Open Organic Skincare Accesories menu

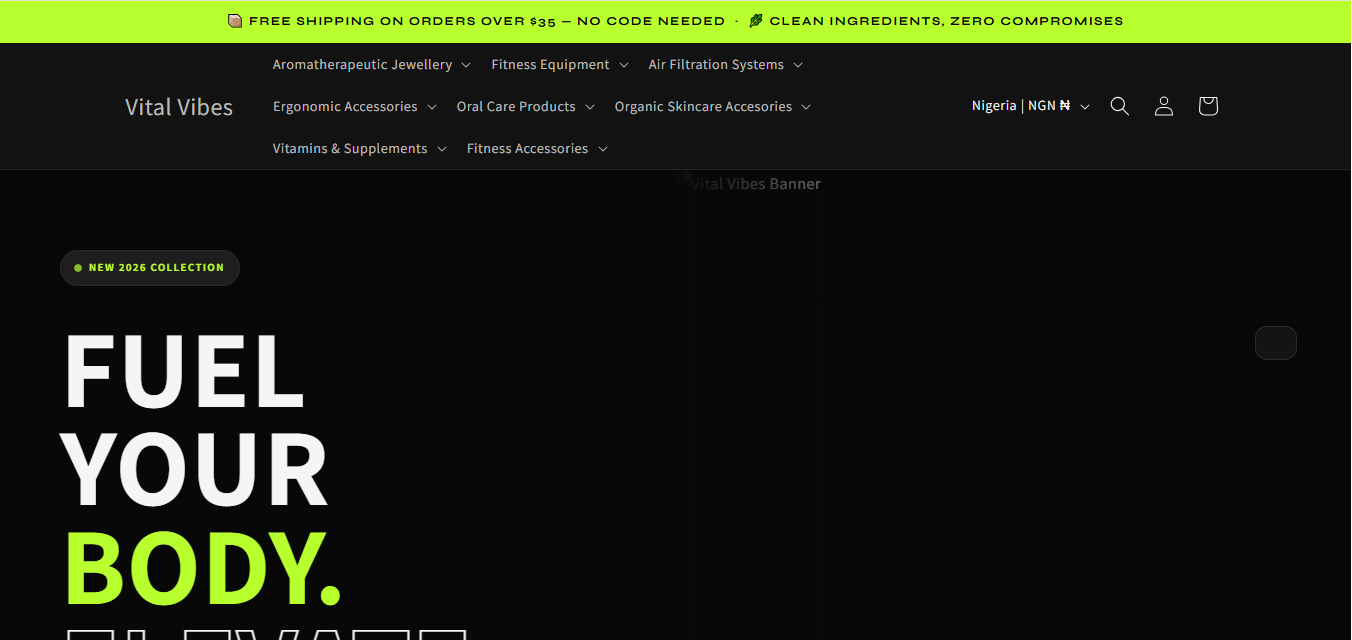point(712,106)
